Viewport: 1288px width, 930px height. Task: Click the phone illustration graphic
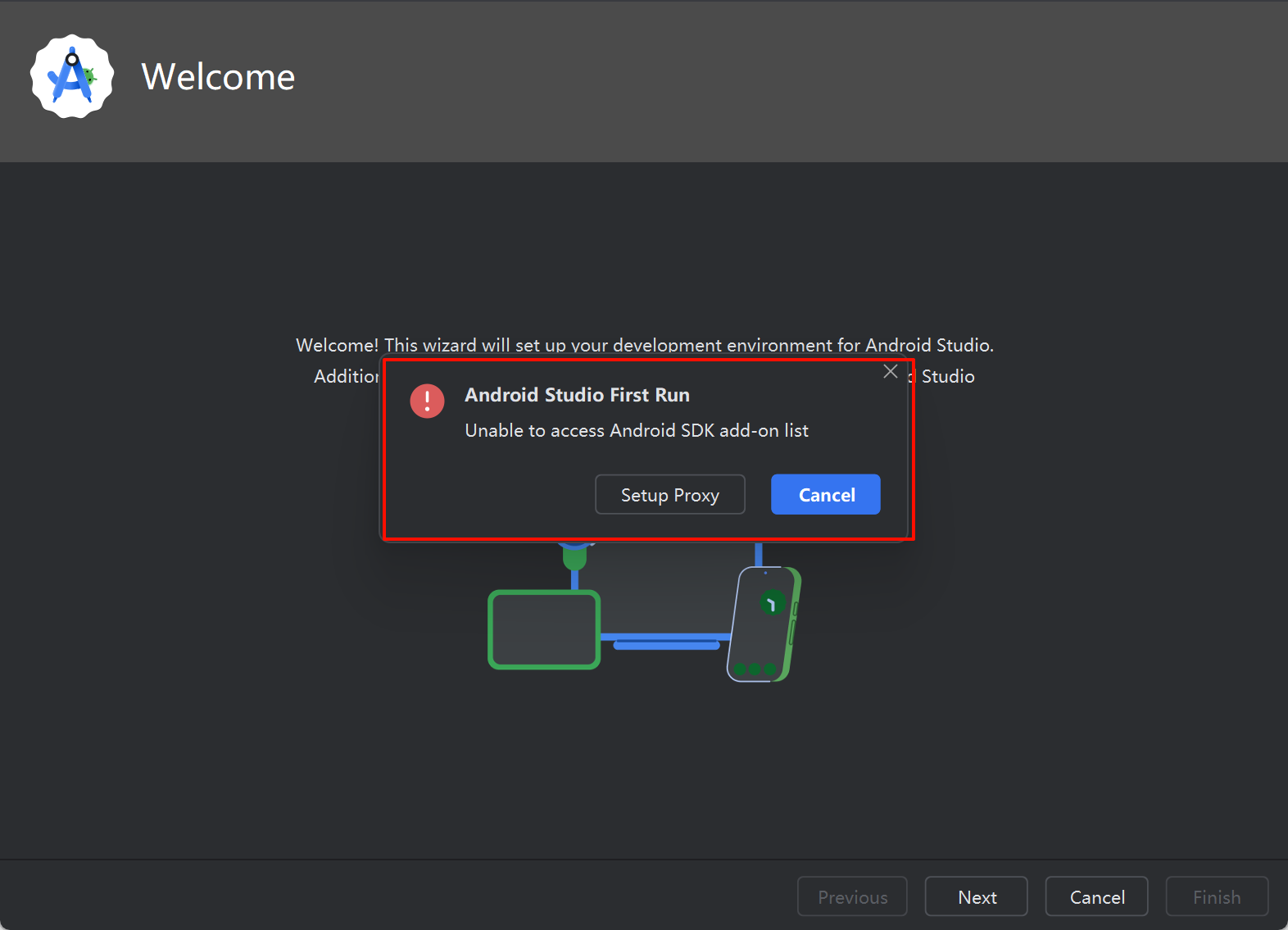coord(764,624)
